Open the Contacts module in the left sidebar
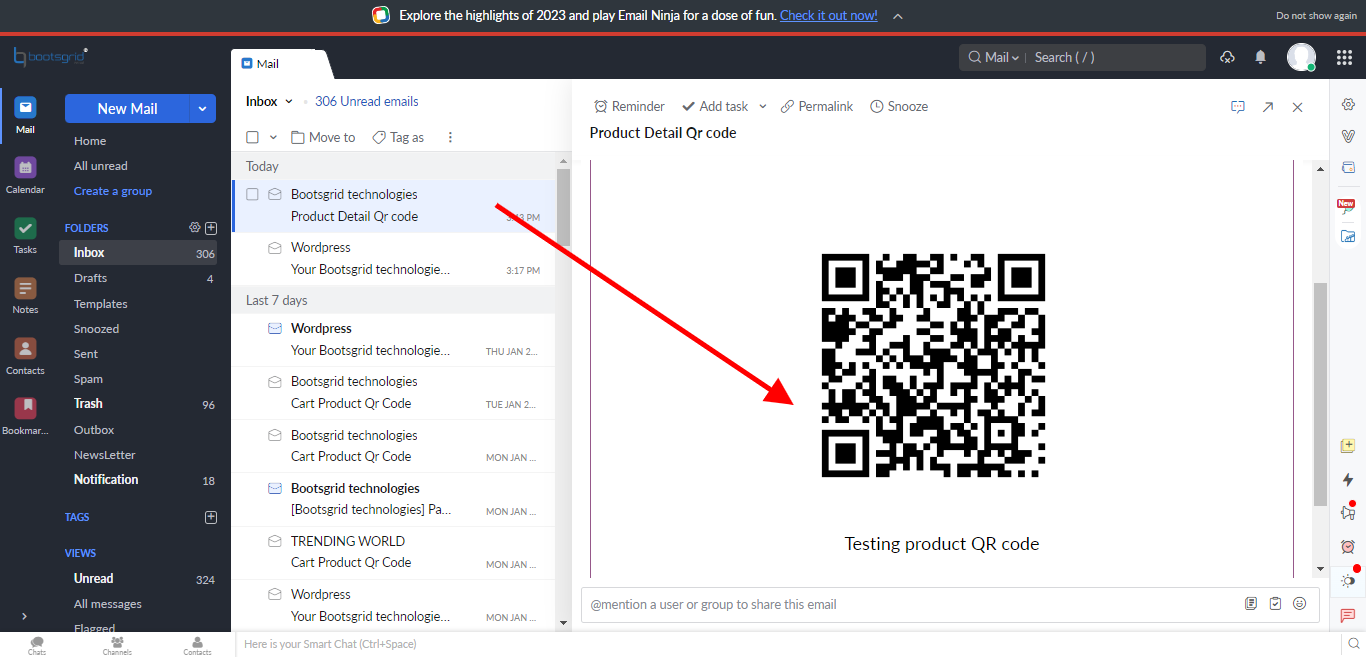 (25, 355)
